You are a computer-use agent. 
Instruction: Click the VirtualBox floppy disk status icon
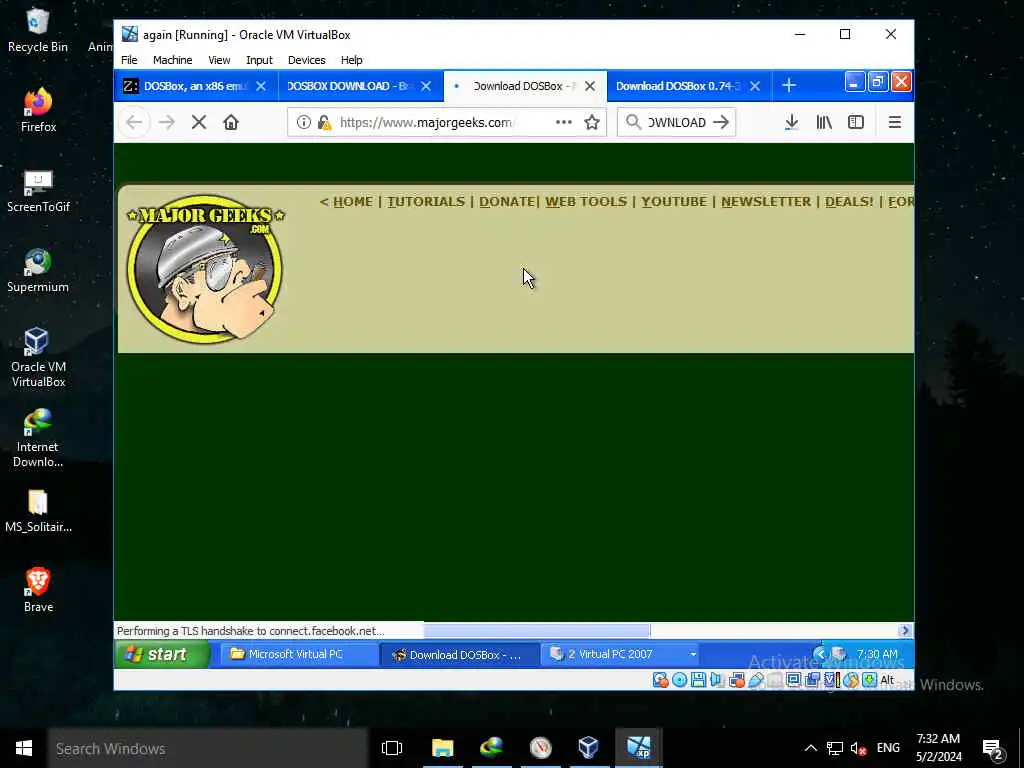(x=698, y=680)
